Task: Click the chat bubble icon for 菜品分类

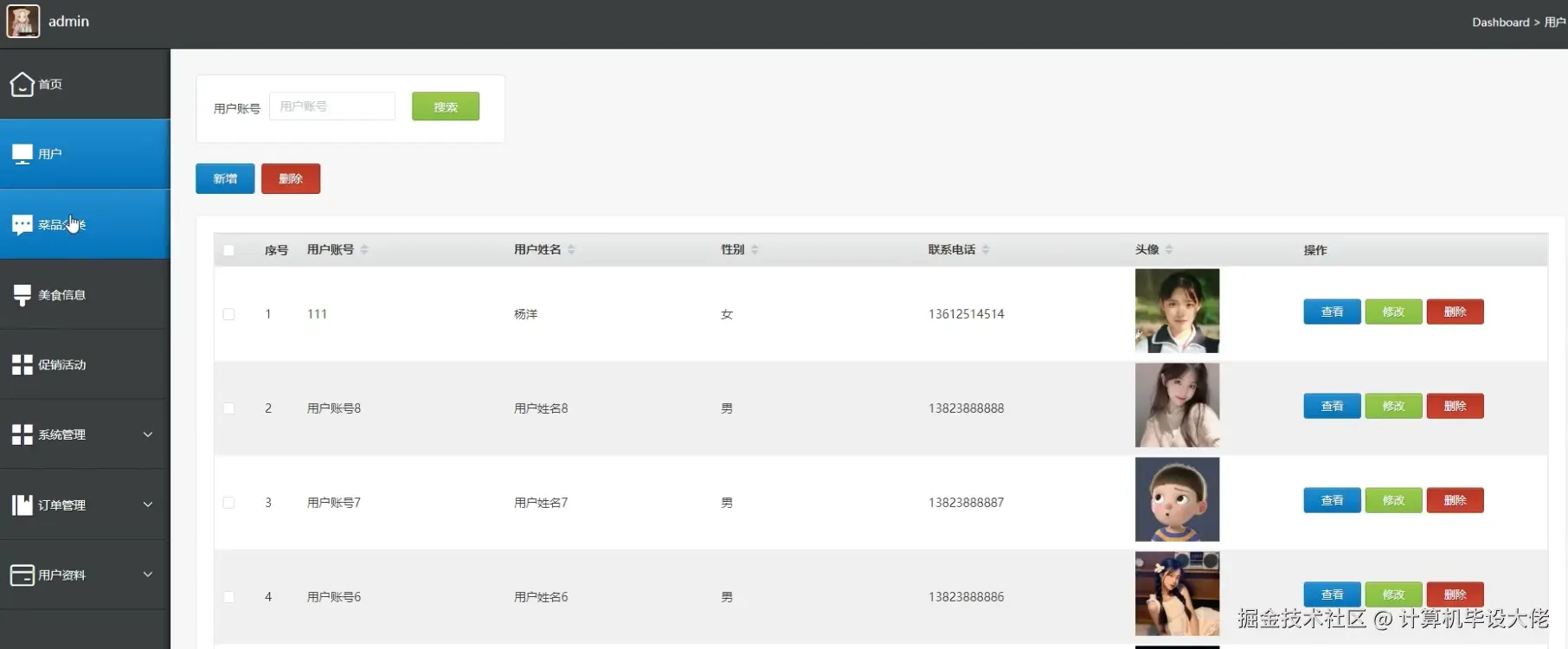Action: (x=22, y=225)
